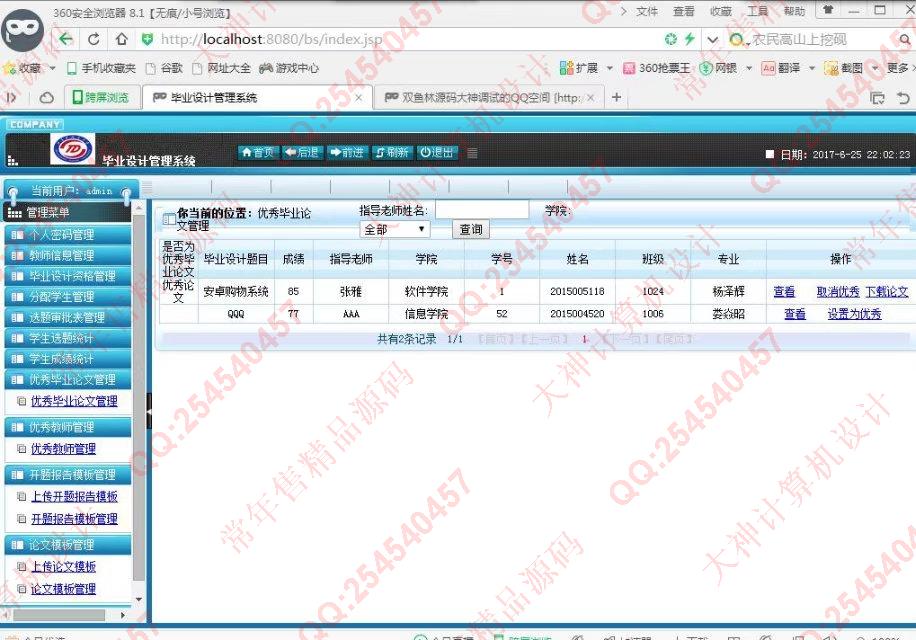Click the tab list windows icon
The height and width of the screenshot is (640, 916).
(x=877, y=98)
